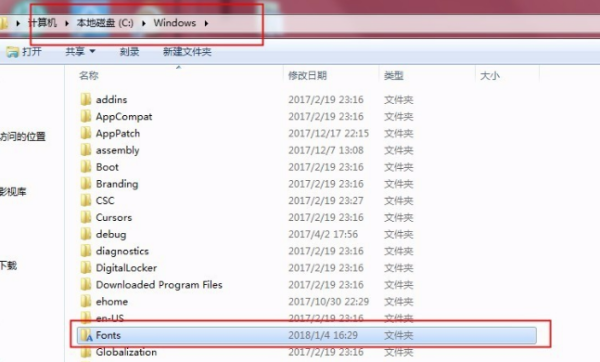Click 新建文件夹 to create a folder

187,52
